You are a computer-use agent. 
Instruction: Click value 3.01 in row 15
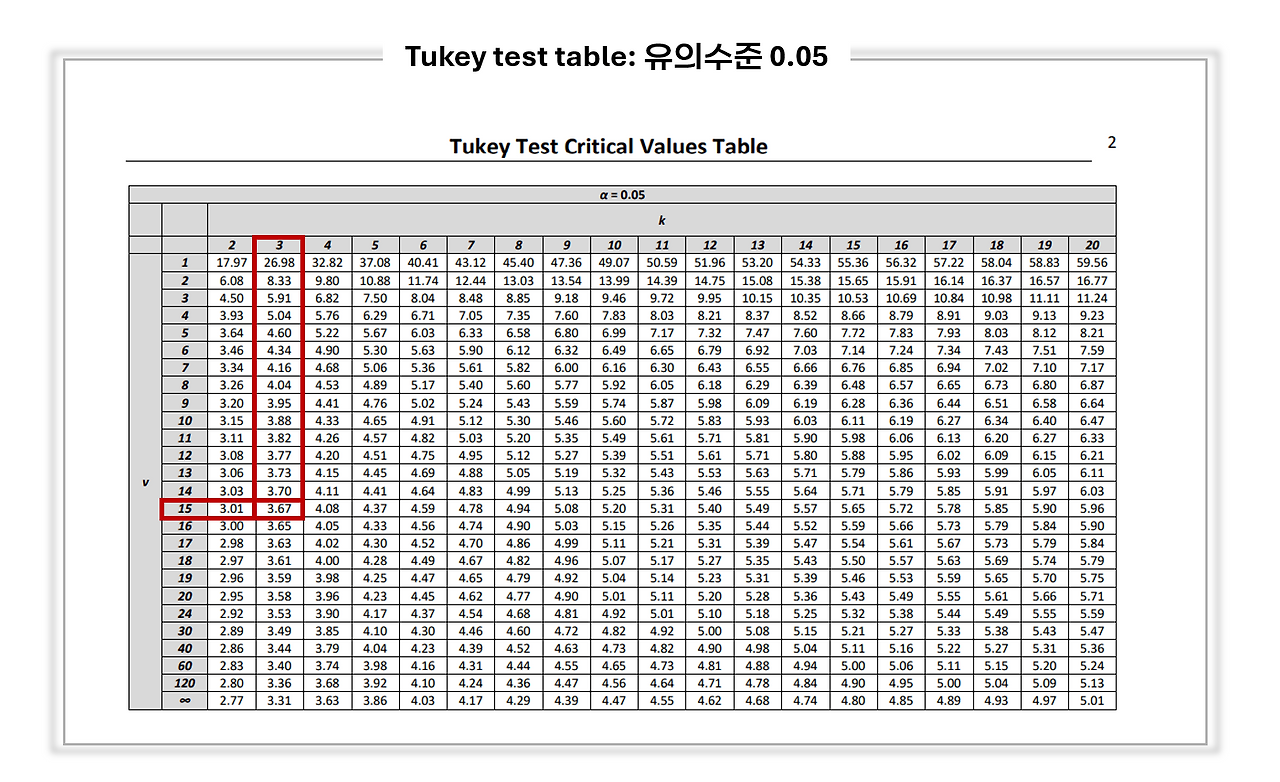click(x=232, y=509)
